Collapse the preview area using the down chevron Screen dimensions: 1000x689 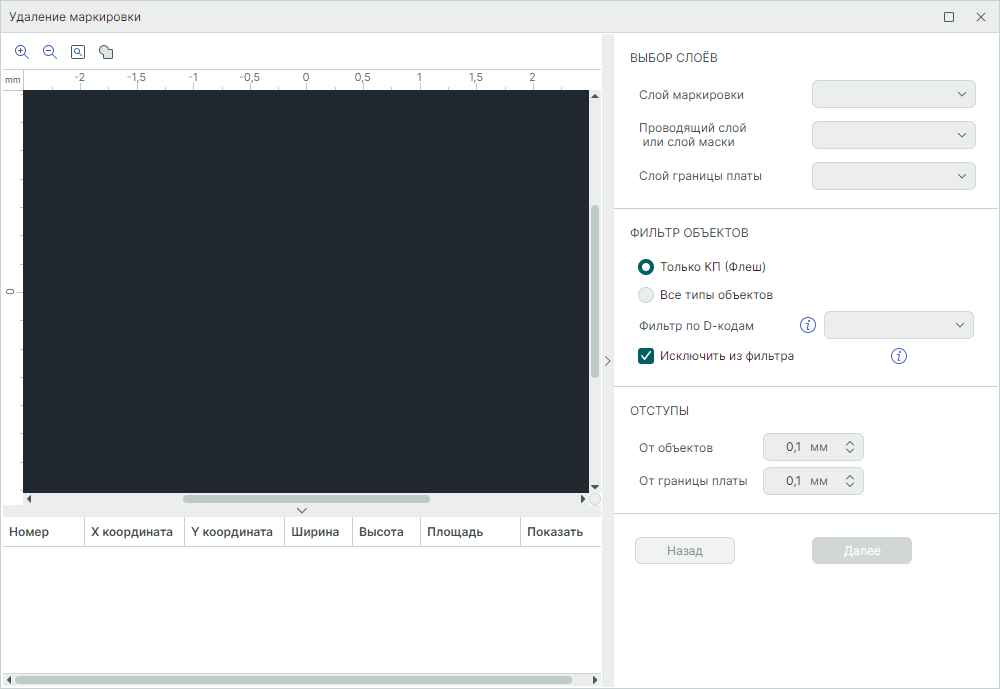tap(302, 510)
